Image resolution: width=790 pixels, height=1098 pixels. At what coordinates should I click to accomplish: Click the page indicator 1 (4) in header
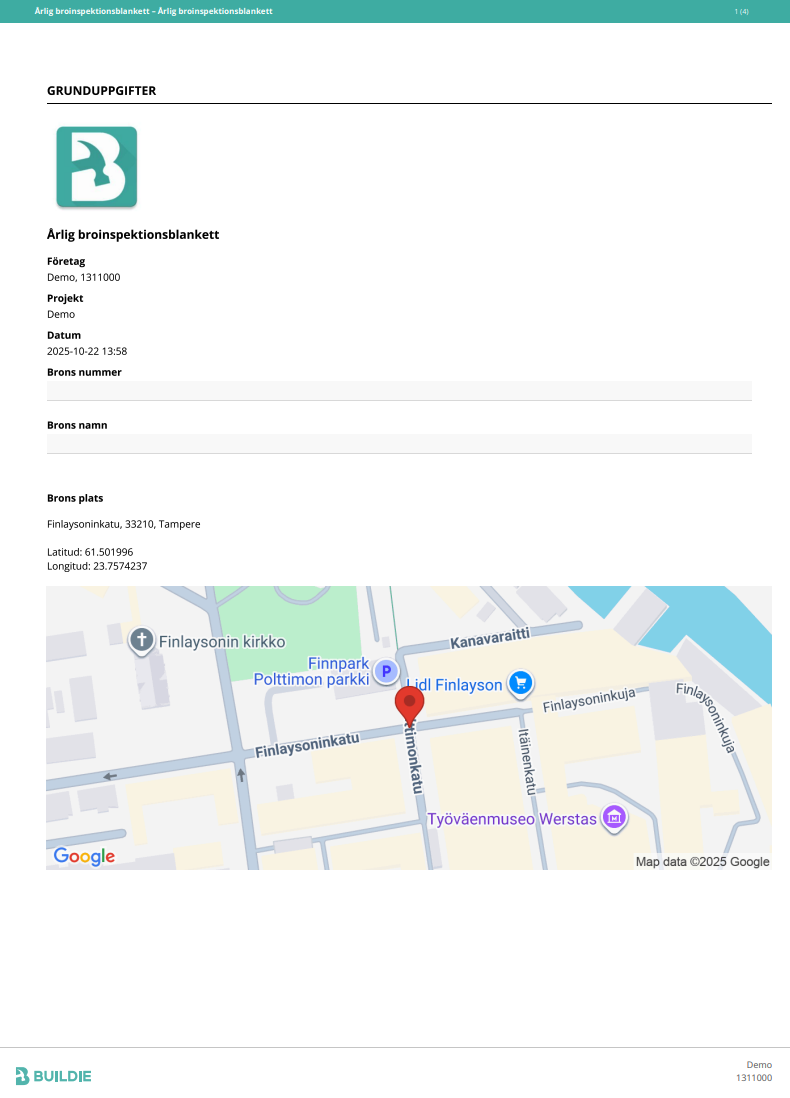(741, 11)
